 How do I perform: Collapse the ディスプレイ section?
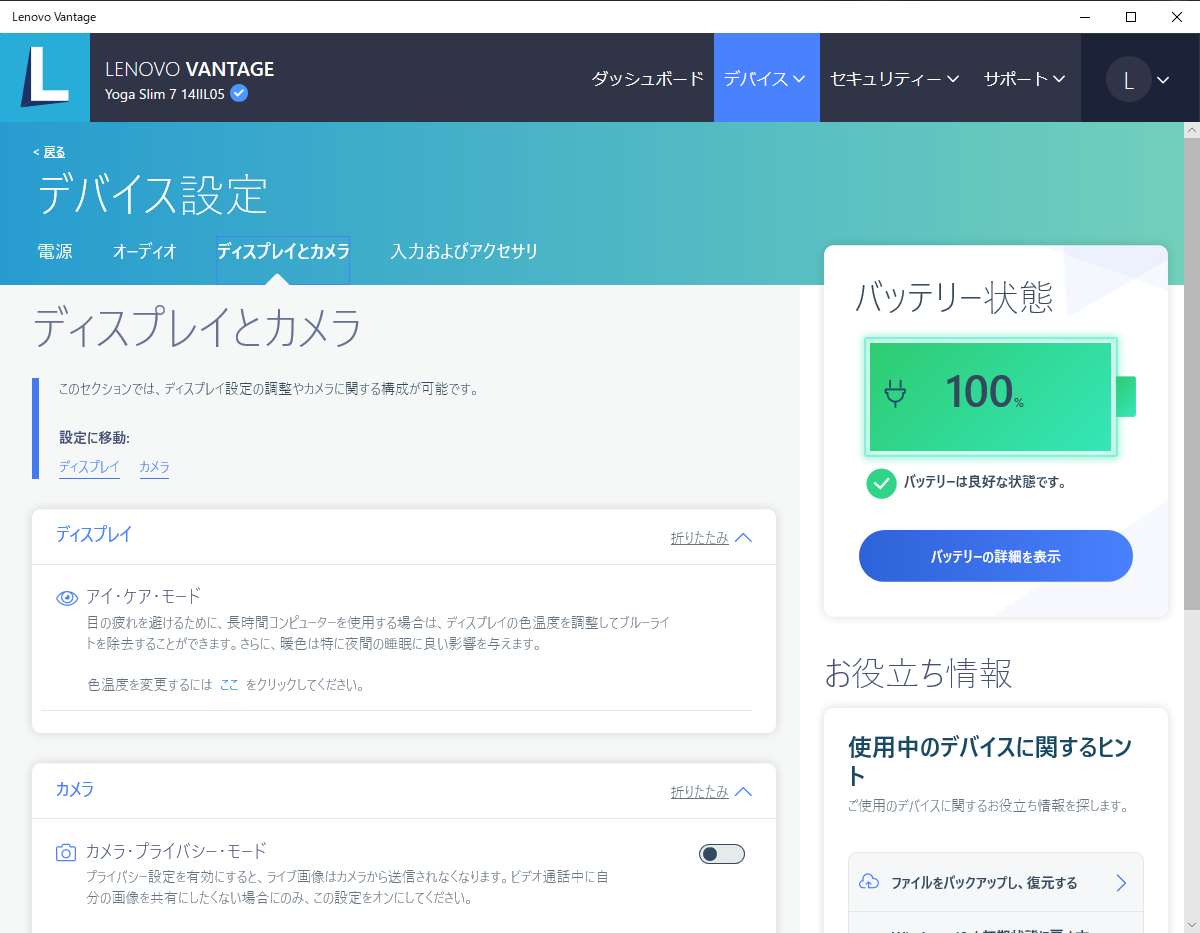pyautogui.click(x=711, y=537)
